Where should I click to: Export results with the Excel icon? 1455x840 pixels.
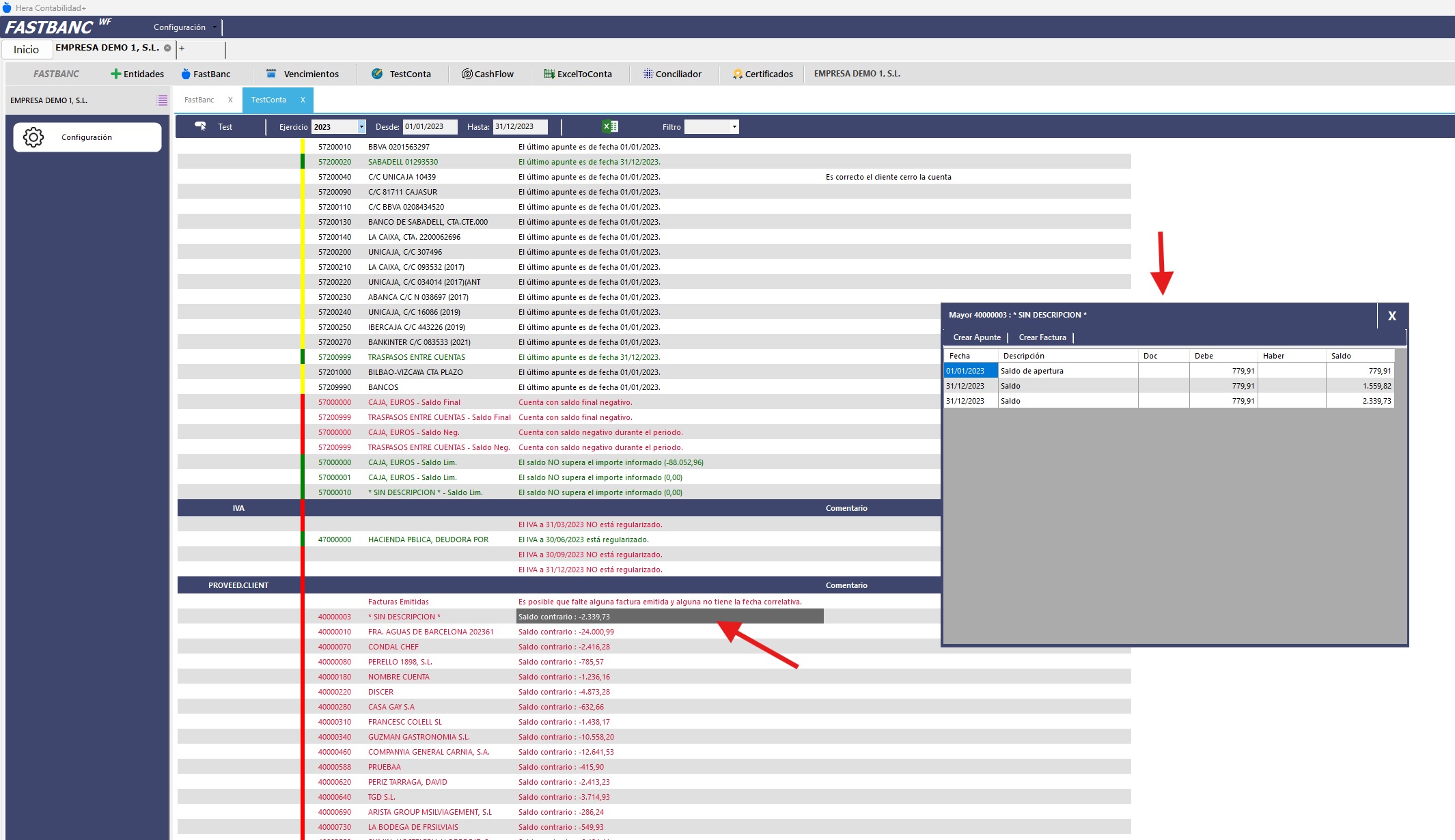click(x=609, y=126)
